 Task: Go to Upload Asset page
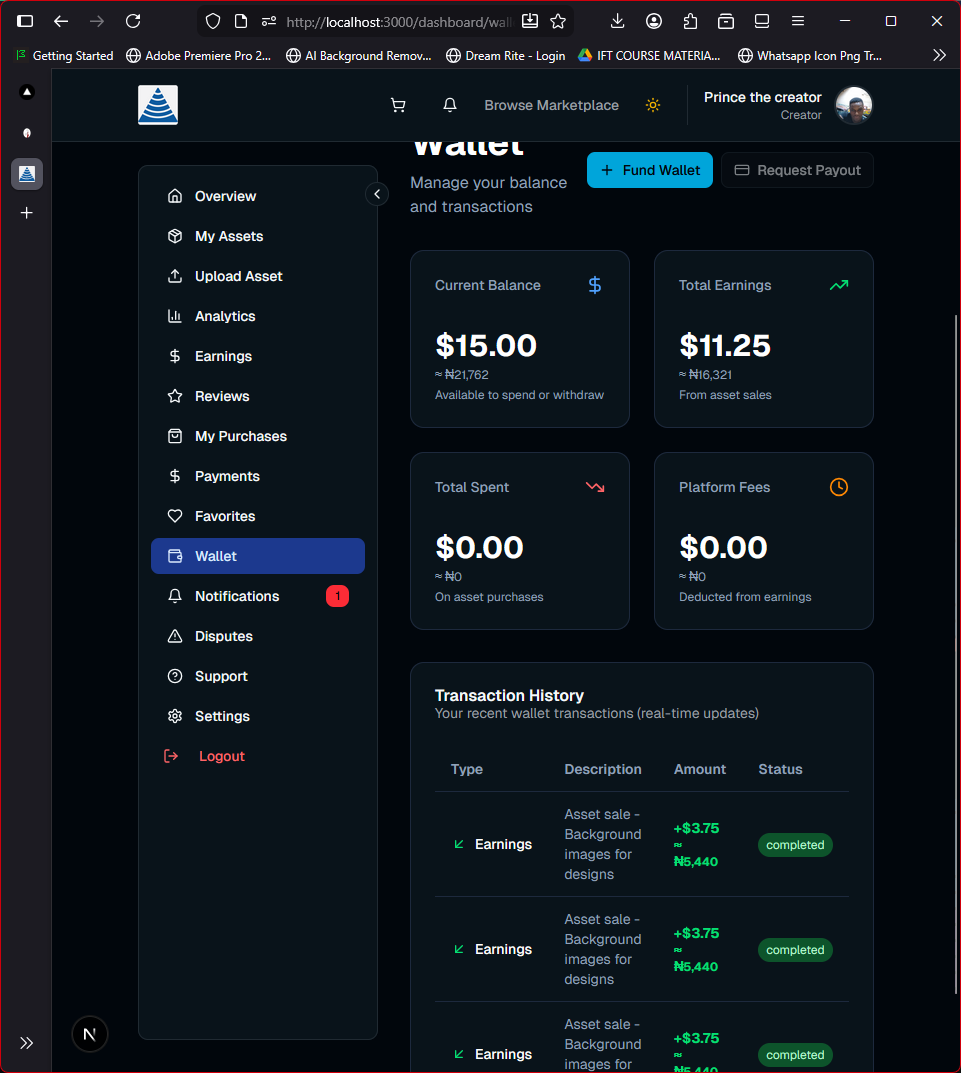pos(238,276)
